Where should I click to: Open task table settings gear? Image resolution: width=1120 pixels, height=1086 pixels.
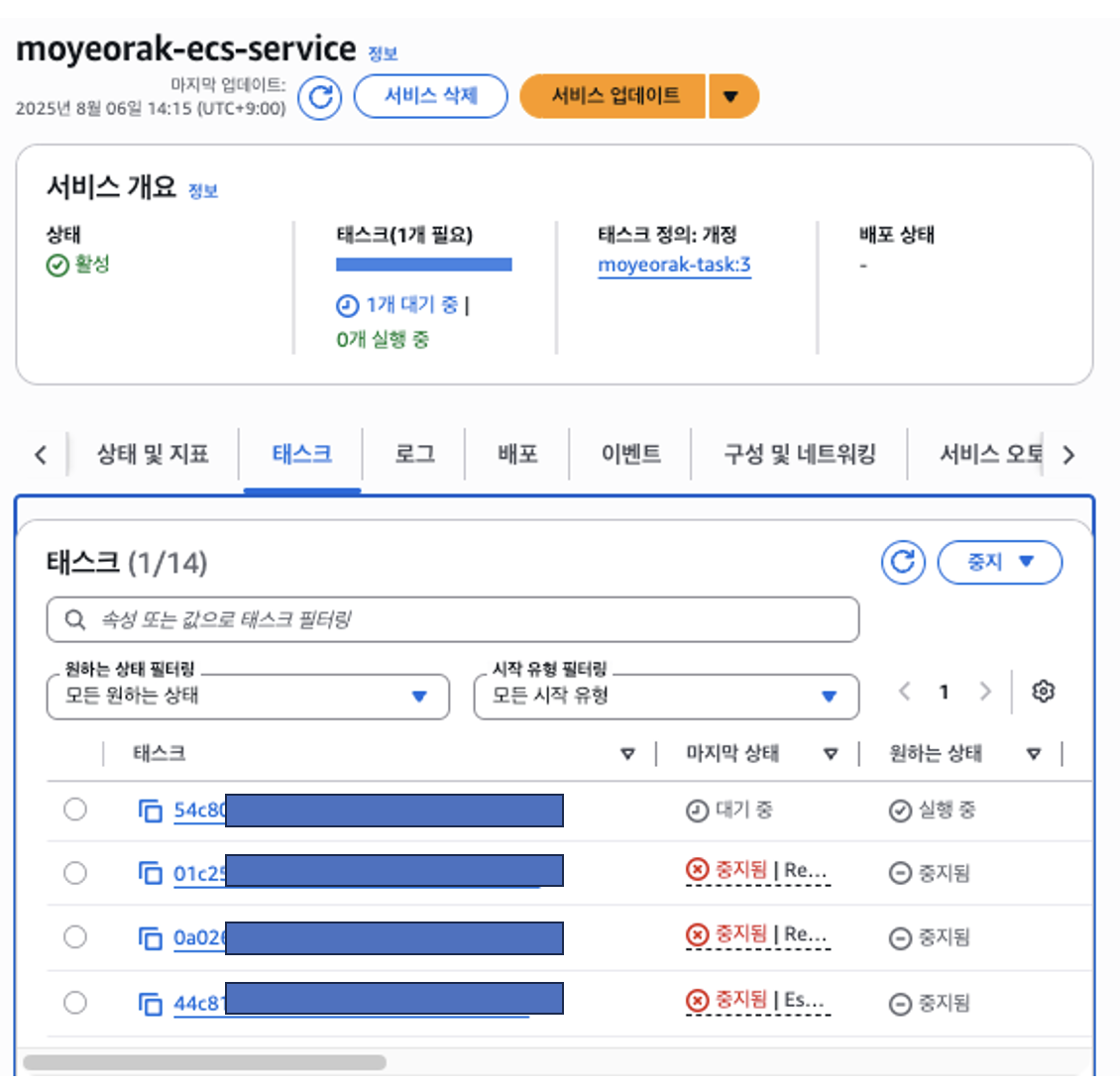tap(1044, 692)
